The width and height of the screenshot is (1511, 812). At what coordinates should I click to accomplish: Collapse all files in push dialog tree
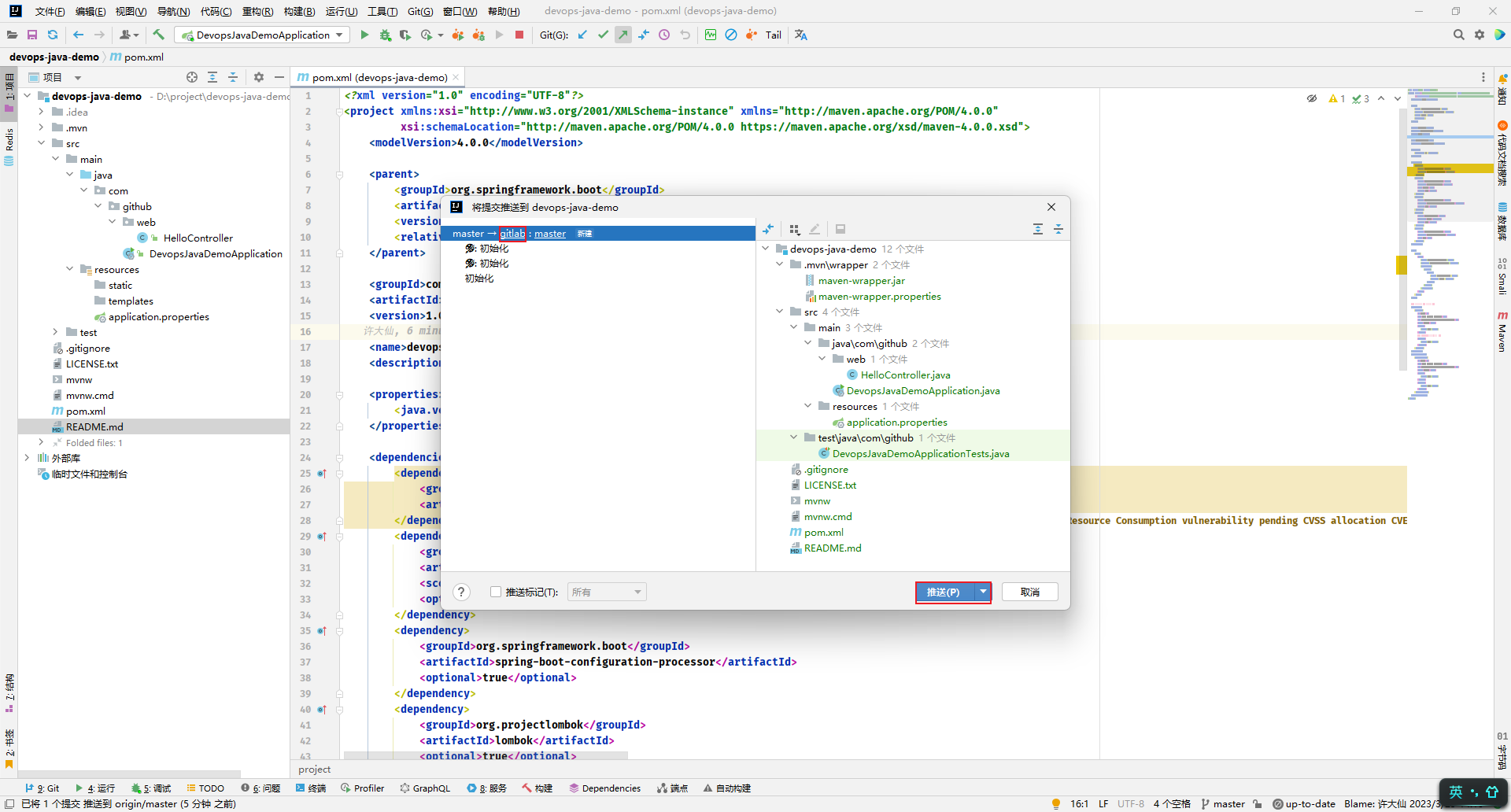point(1058,229)
